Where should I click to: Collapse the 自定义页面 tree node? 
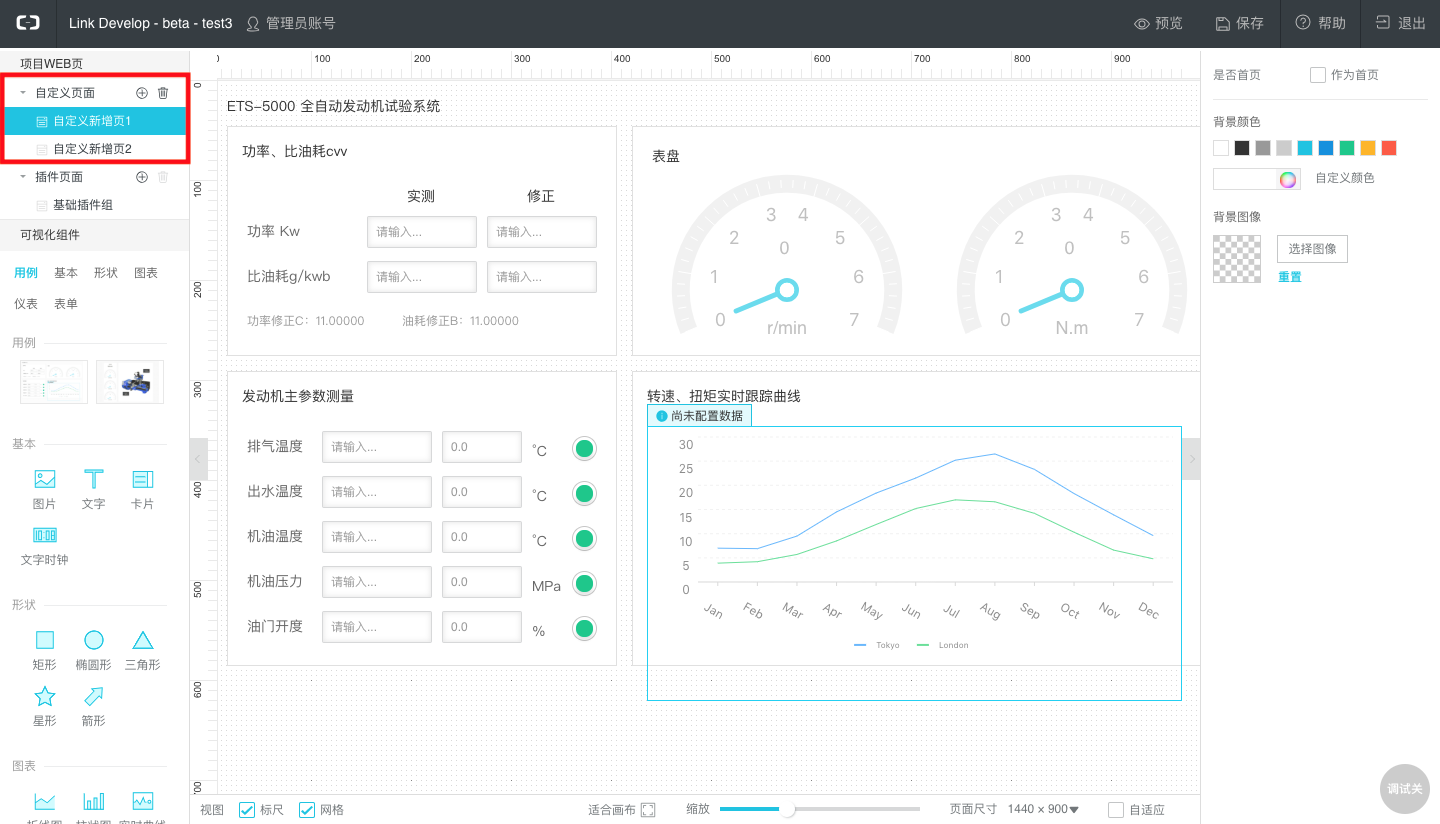pos(23,93)
